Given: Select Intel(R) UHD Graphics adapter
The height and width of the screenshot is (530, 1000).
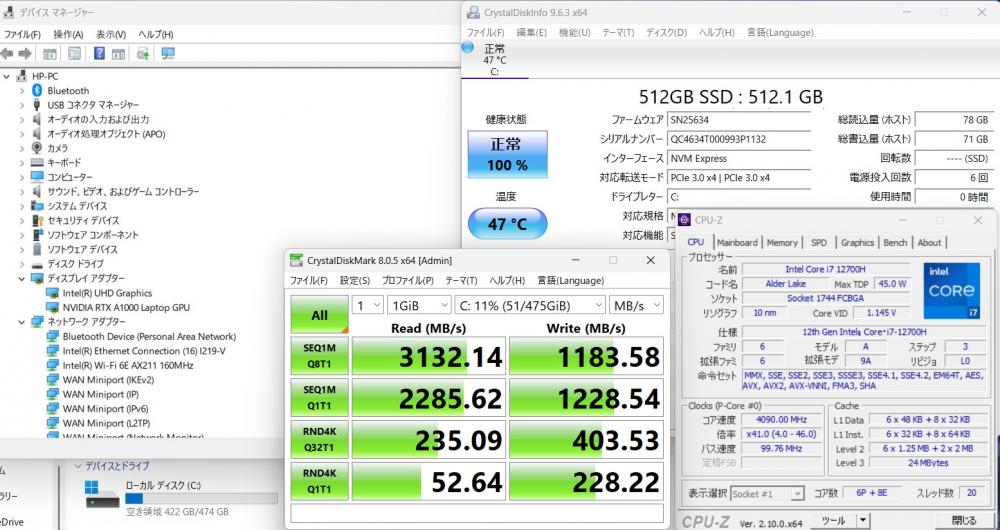Looking at the screenshot, I should pos(107,293).
